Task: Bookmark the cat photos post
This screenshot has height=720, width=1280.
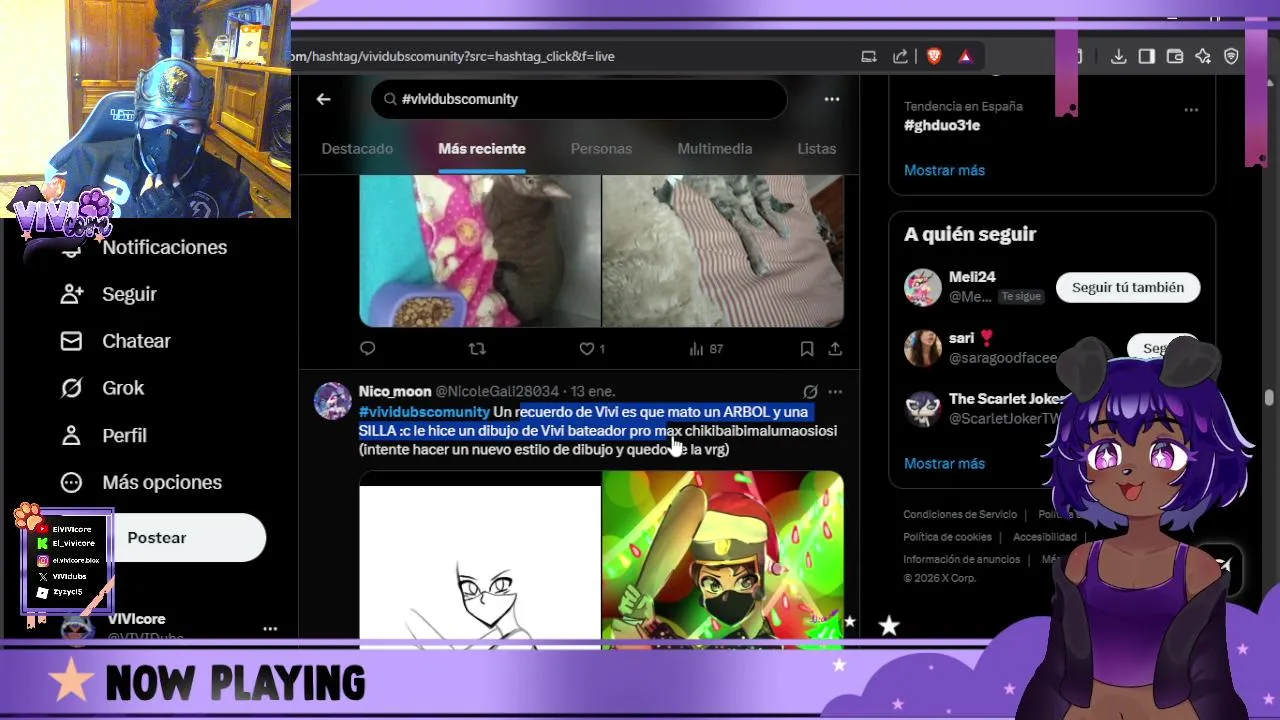Action: click(x=806, y=349)
